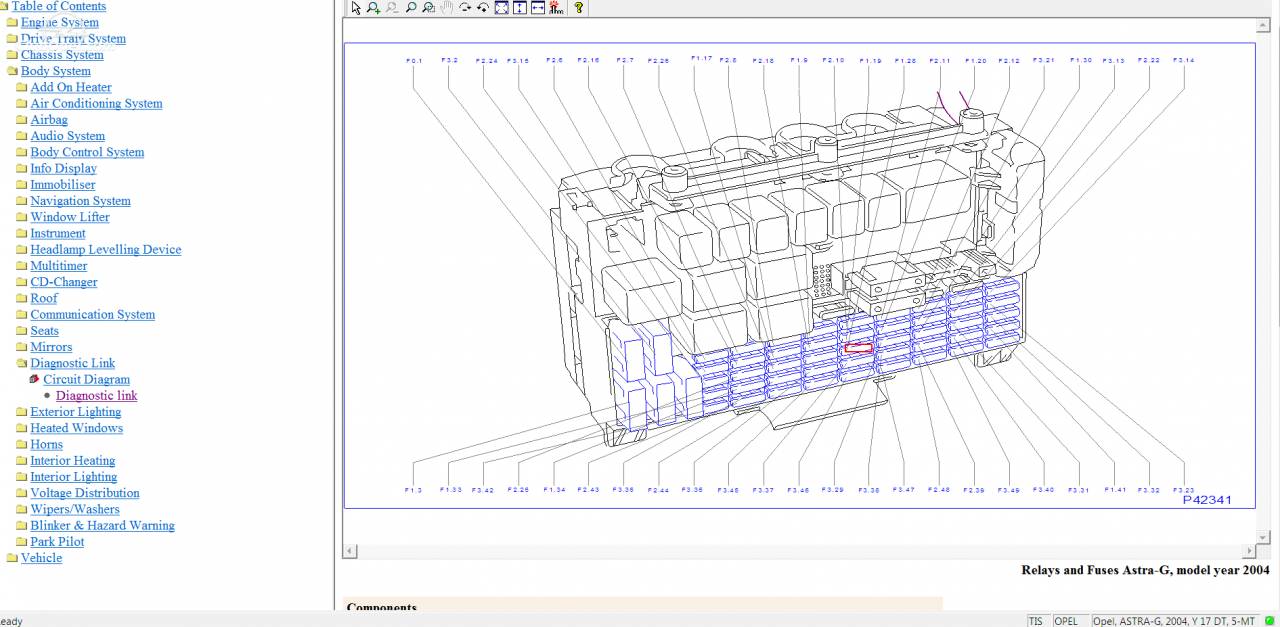Screen dimensions: 1280x627
Task: Fit the diagram to height
Action: click(x=520, y=8)
